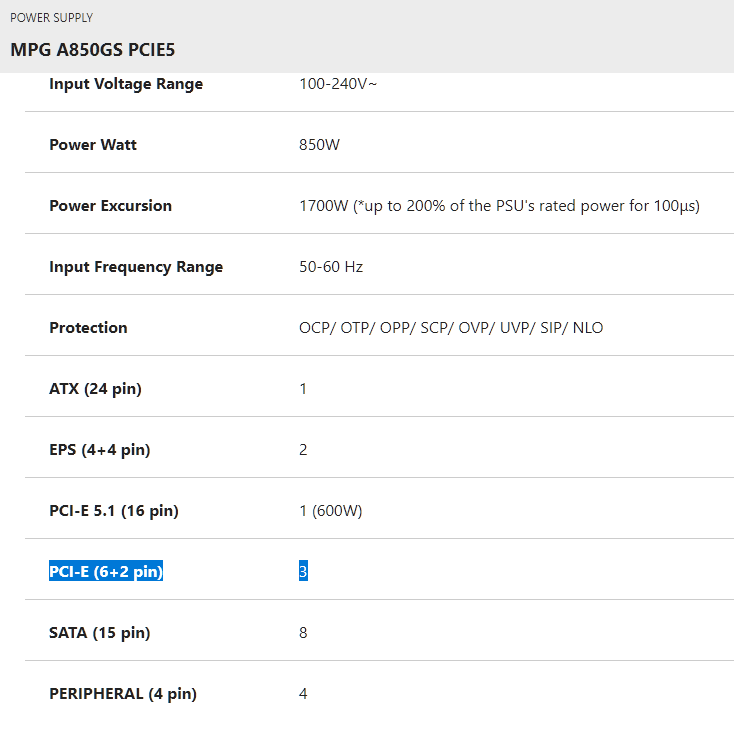The width and height of the screenshot is (734, 742).
Task: Click the Input Frequency Range label
Action: pos(136,267)
